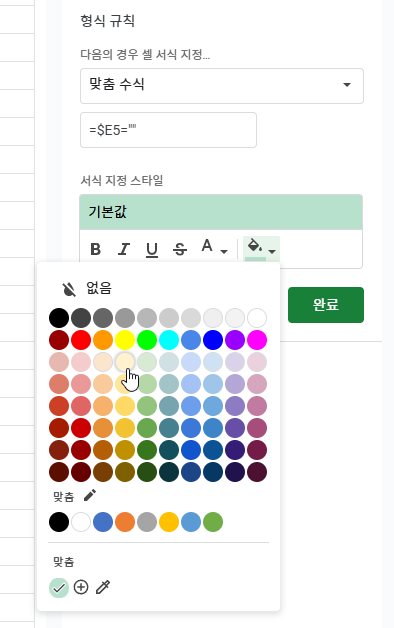394x628 pixels.
Task: Pick the cornflower blue bright swatch
Action: click(x=191, y=340)
